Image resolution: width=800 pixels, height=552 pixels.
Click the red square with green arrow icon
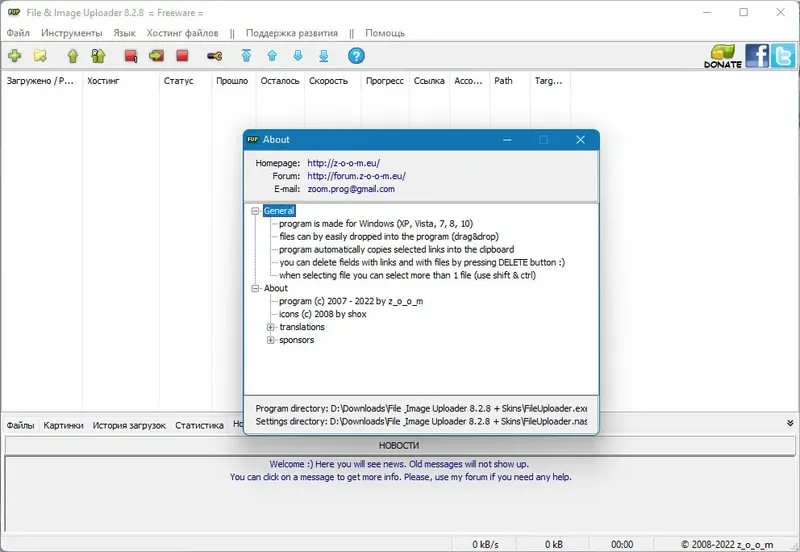156,56
